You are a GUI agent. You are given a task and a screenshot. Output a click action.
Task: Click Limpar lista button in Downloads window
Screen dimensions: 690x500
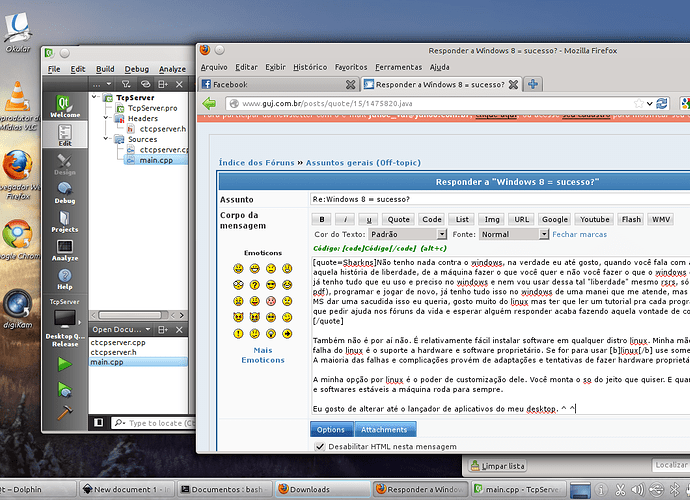(x=498, y=466)
